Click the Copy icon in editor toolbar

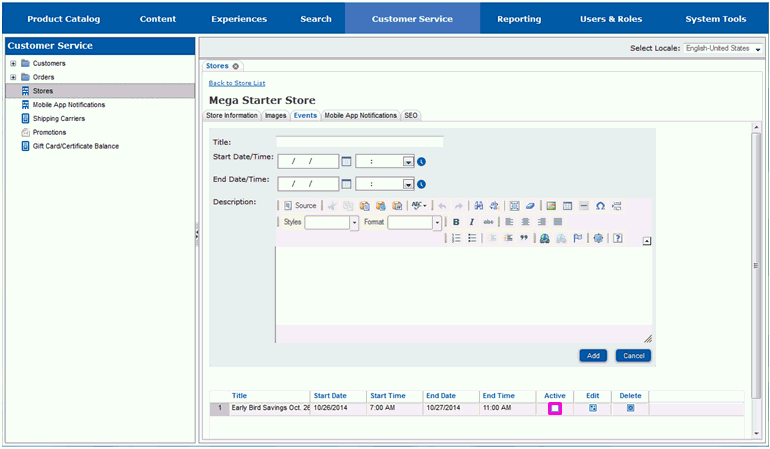click(348, 206)
